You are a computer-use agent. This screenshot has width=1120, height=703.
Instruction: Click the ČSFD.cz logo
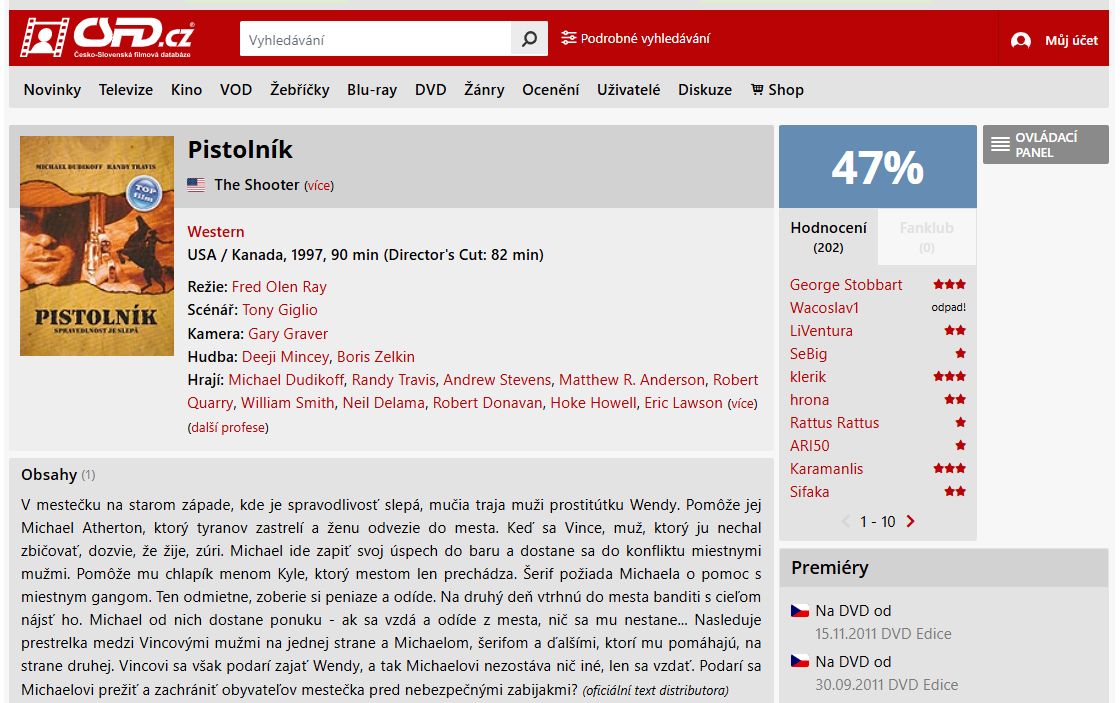(107, 37)
